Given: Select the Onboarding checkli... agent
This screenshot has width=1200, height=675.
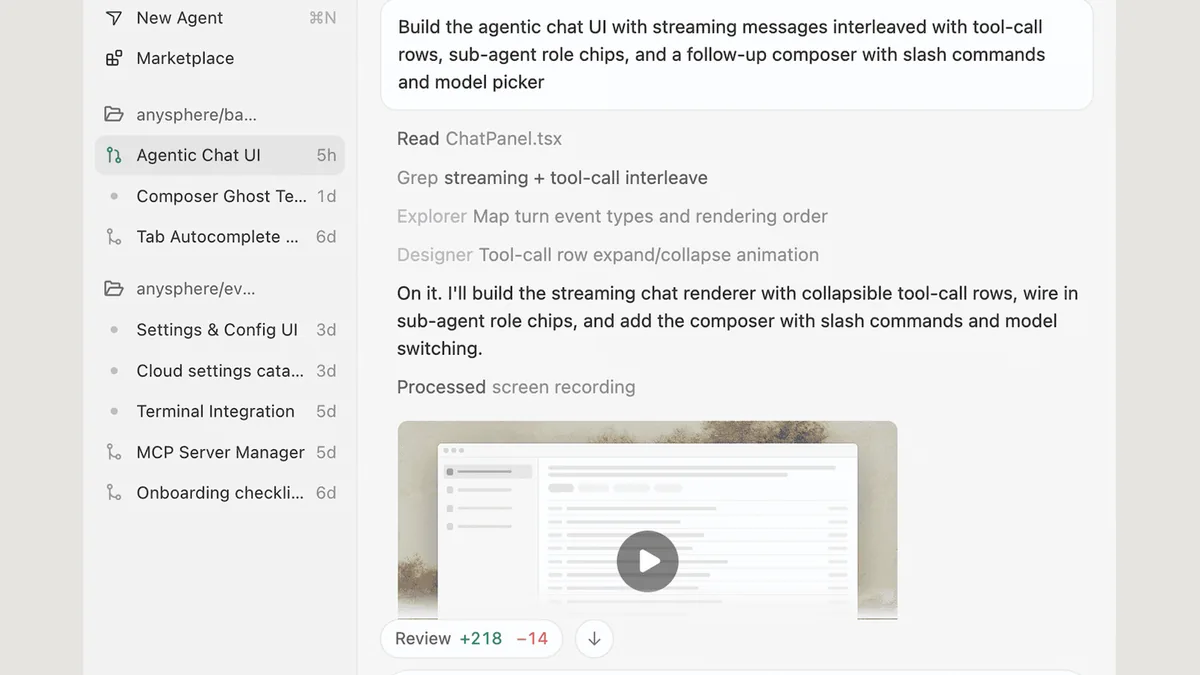Looking at the screenshot, I should (220, 493).
